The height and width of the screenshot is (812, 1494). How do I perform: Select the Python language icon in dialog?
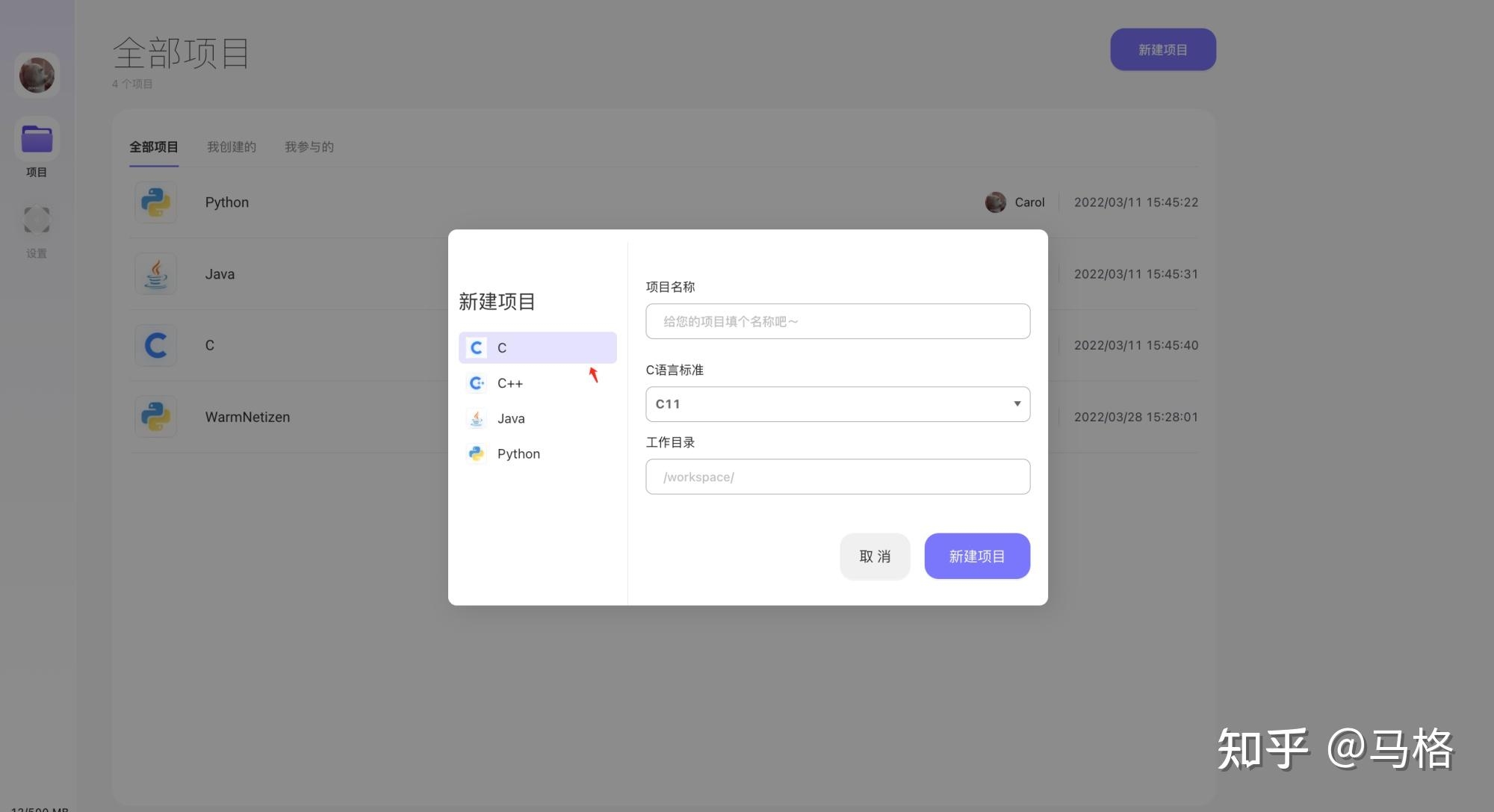[476, 453]
